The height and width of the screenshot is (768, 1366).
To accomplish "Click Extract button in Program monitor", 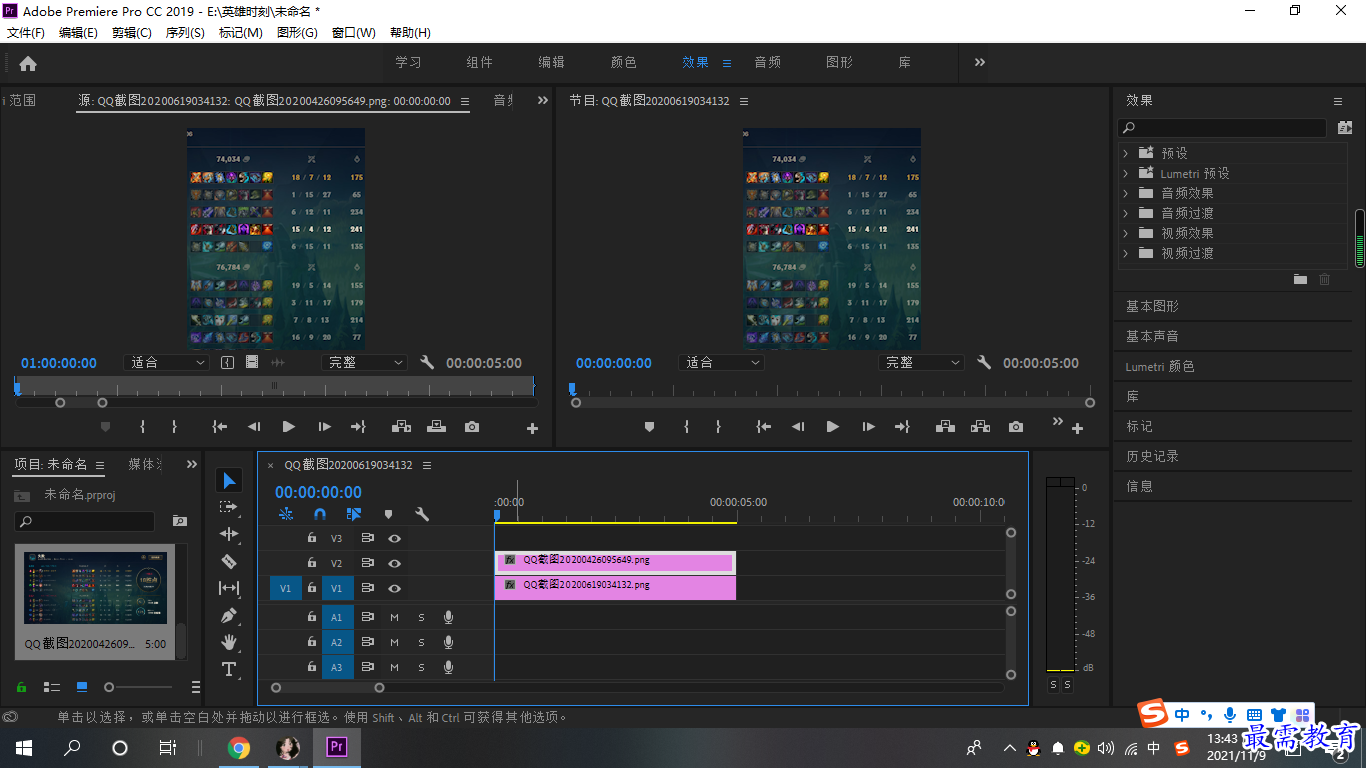I will pos(980,427).
